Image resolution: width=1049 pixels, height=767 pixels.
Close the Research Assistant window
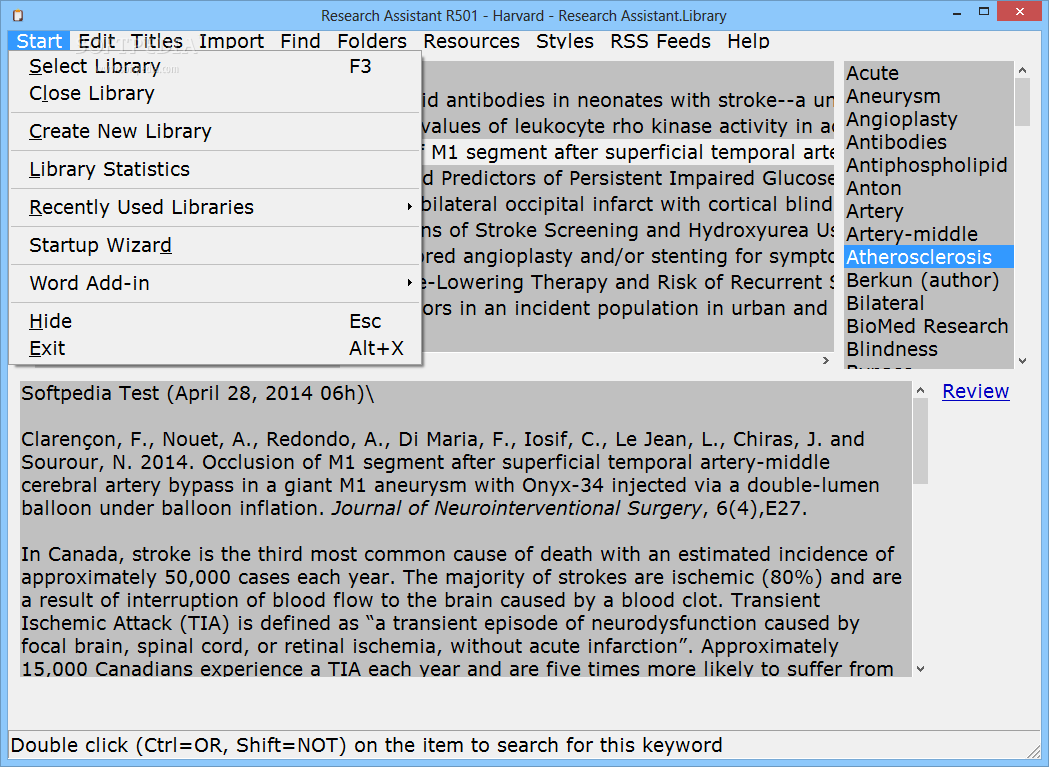click(1020, 11)
